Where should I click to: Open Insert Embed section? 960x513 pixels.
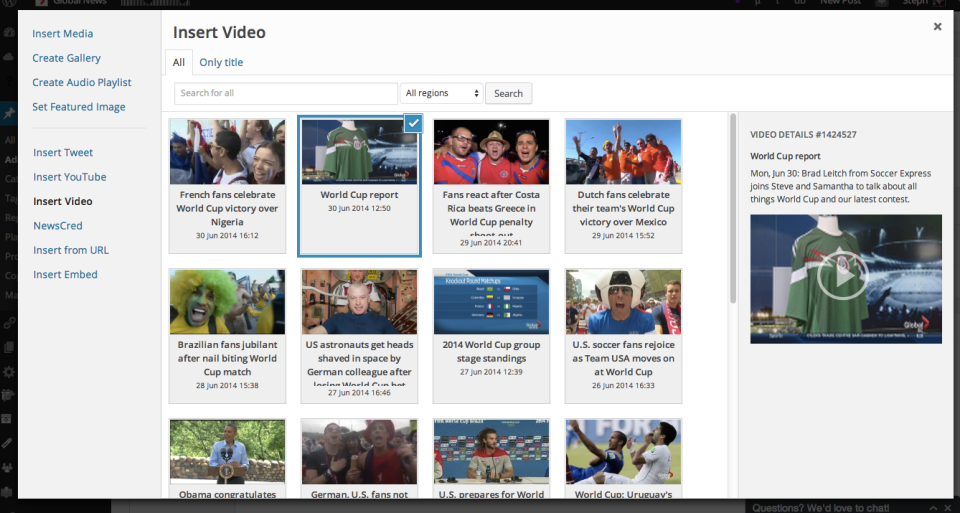coord(66,274)
